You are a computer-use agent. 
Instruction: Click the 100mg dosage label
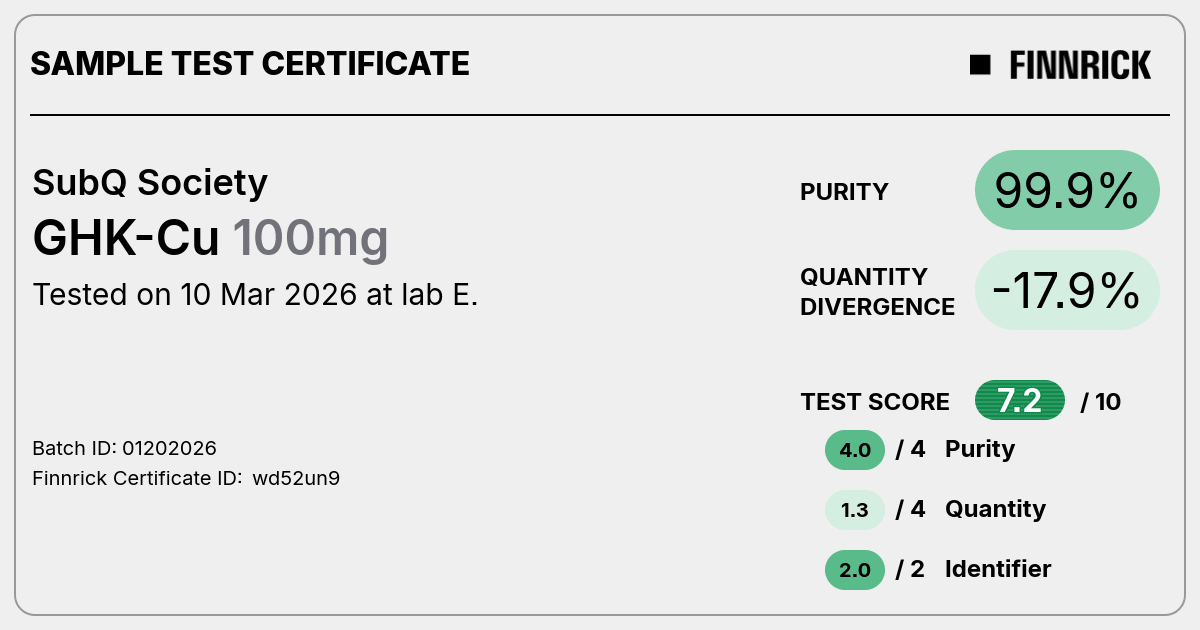310,239
